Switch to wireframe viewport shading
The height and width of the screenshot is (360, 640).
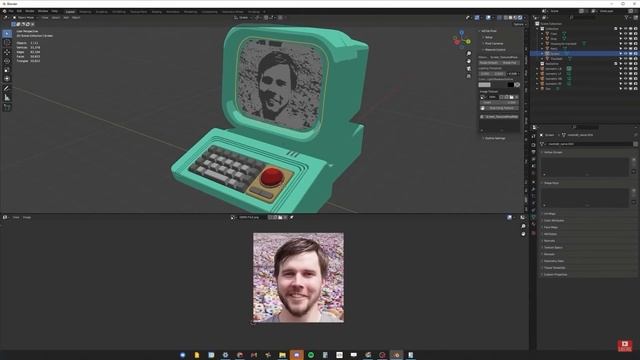click(506, 18)
